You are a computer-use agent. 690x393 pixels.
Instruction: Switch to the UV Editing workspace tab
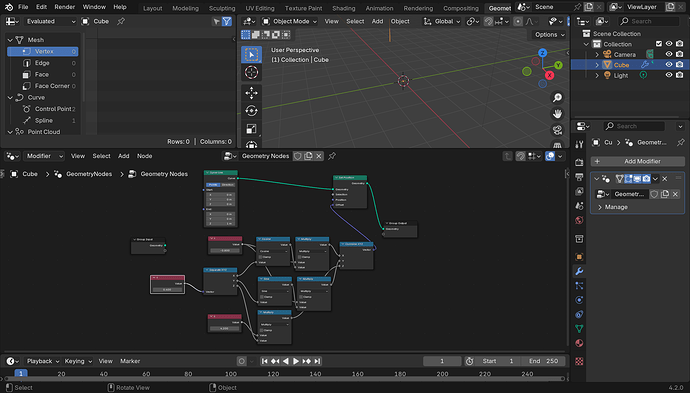tap(260, 8)
